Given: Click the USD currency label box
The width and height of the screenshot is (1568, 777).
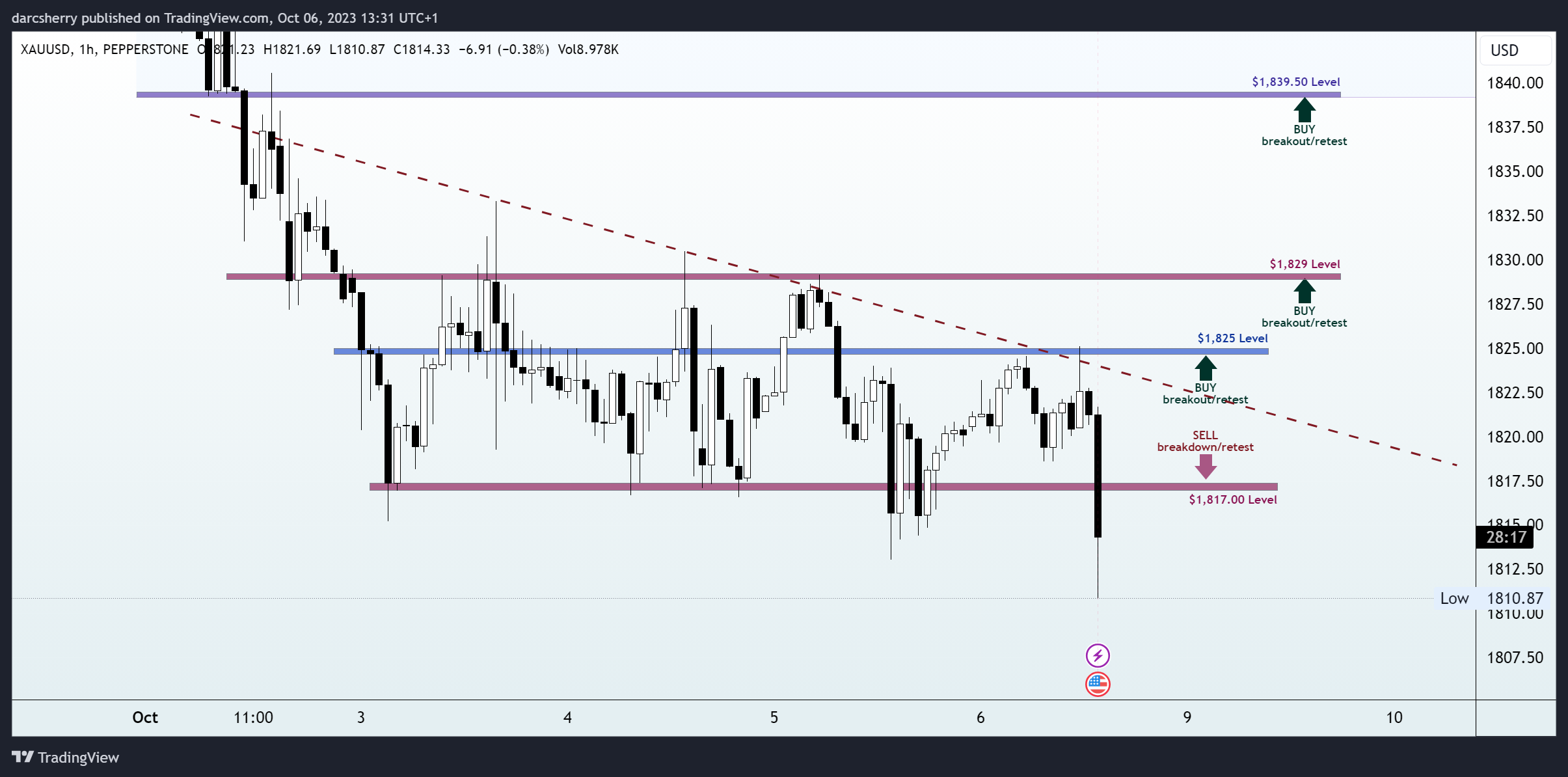Looking at the screenshot, I should [x=1516, y=50].
